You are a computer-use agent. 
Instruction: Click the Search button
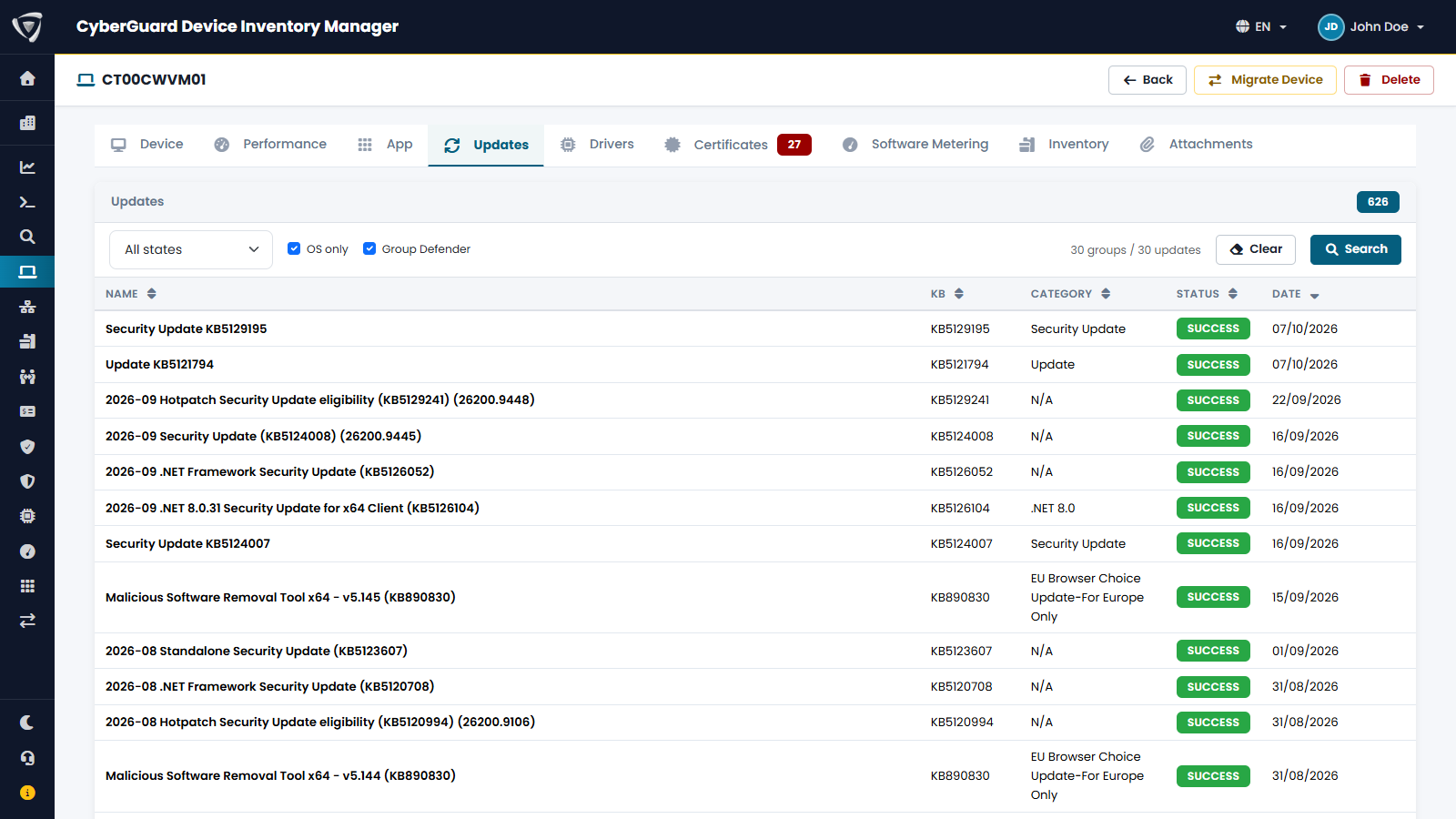click(1356, 249)
